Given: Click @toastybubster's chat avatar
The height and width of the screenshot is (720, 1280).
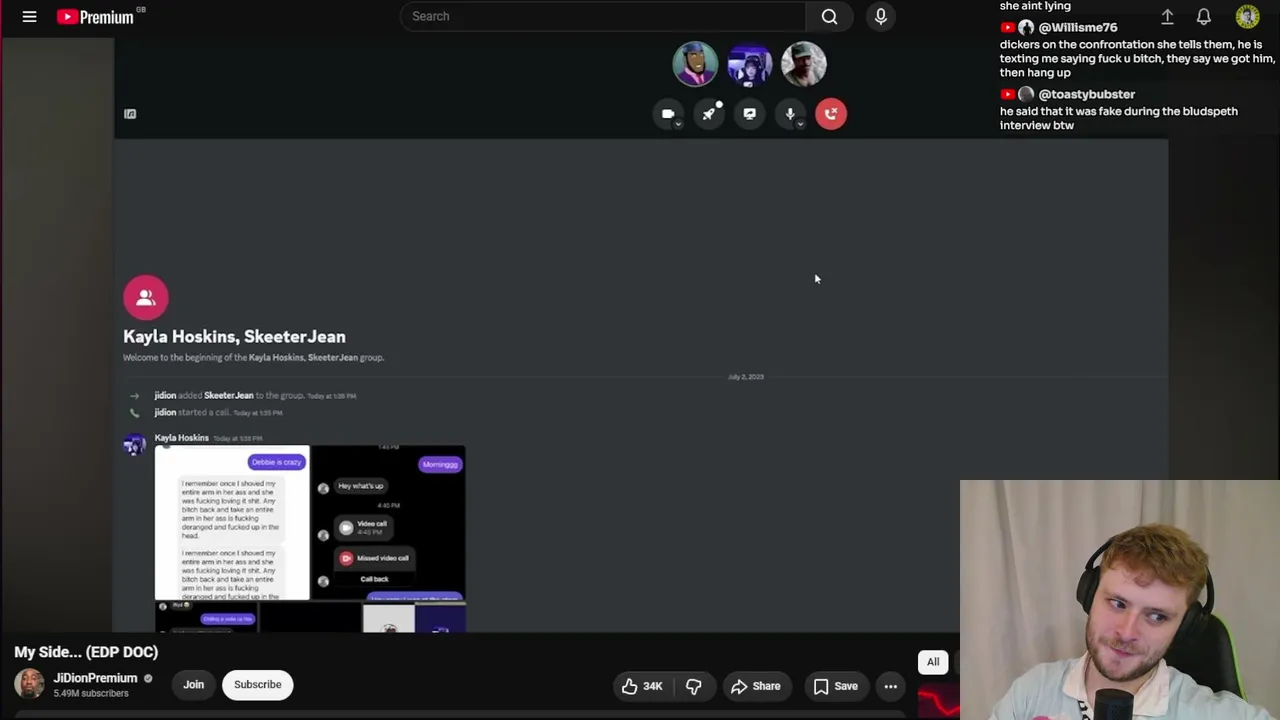Looking at the screenshot, I should [x=1026, y=94].
